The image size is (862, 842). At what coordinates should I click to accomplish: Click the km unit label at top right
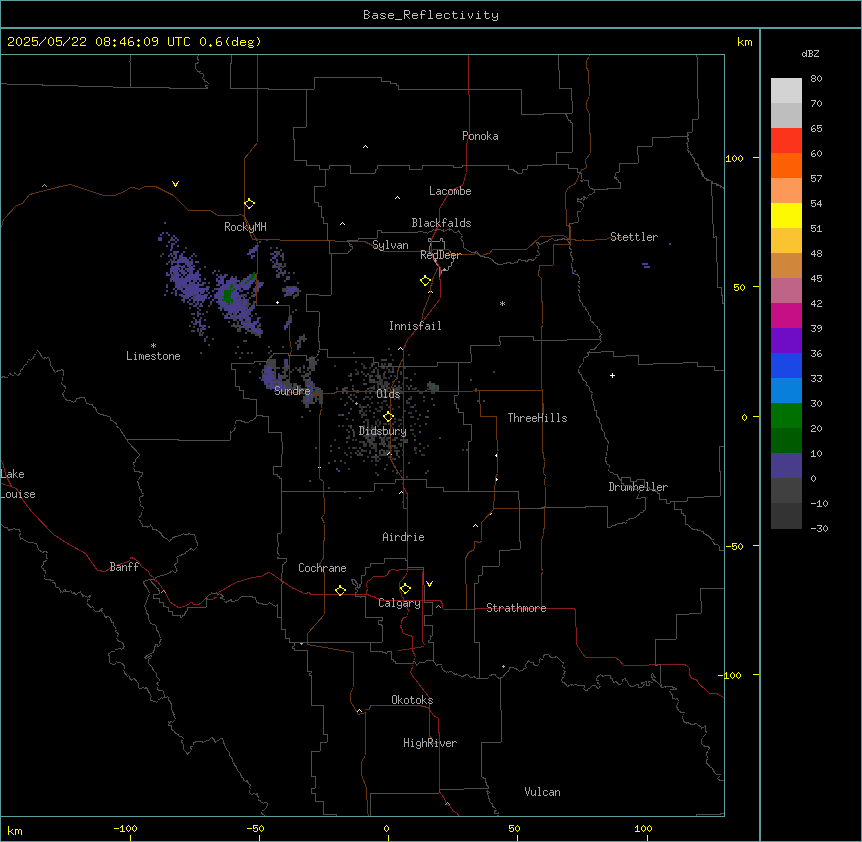coord(744,42)
